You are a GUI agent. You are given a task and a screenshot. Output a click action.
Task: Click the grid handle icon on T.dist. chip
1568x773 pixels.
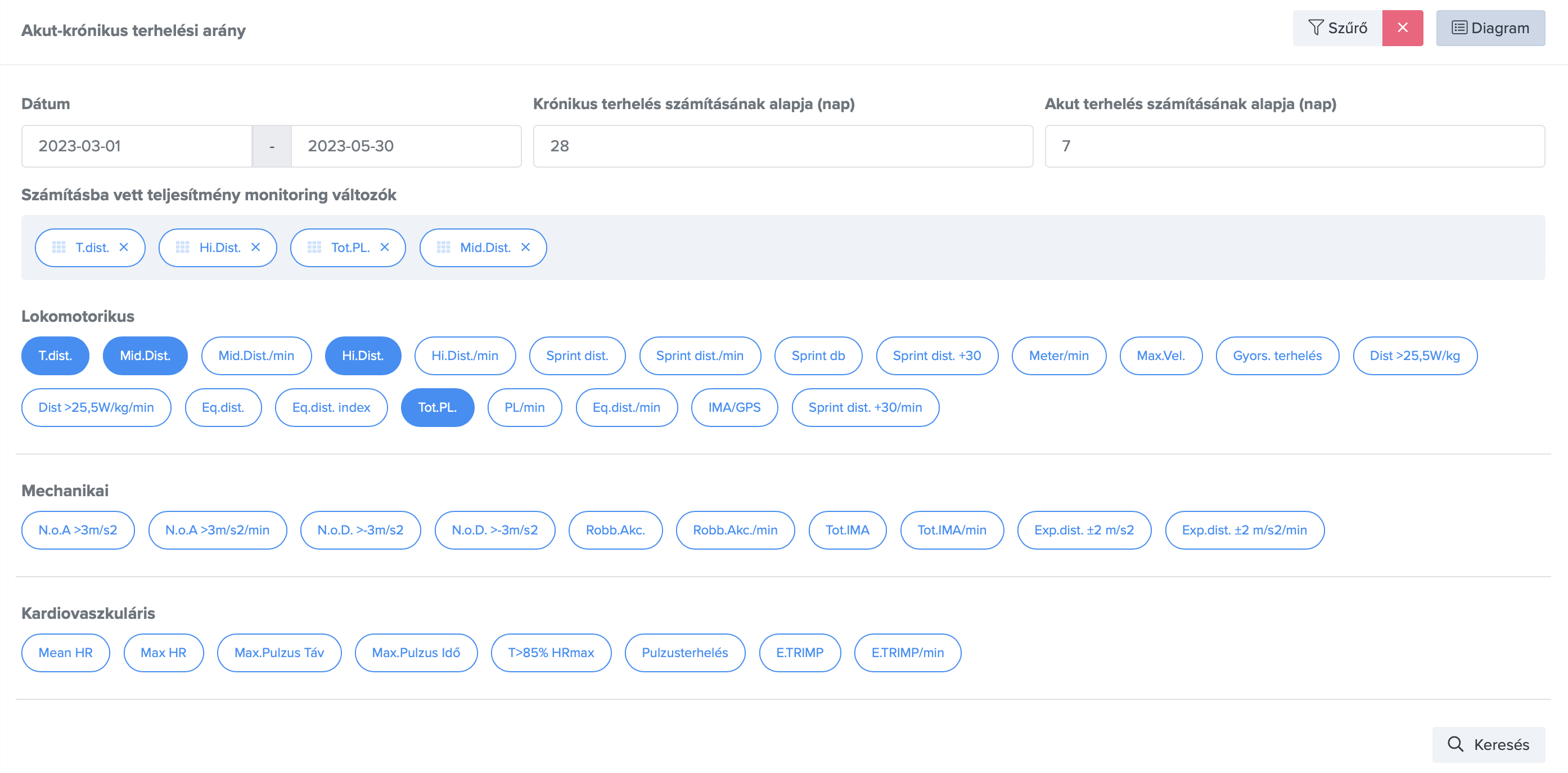59,247
